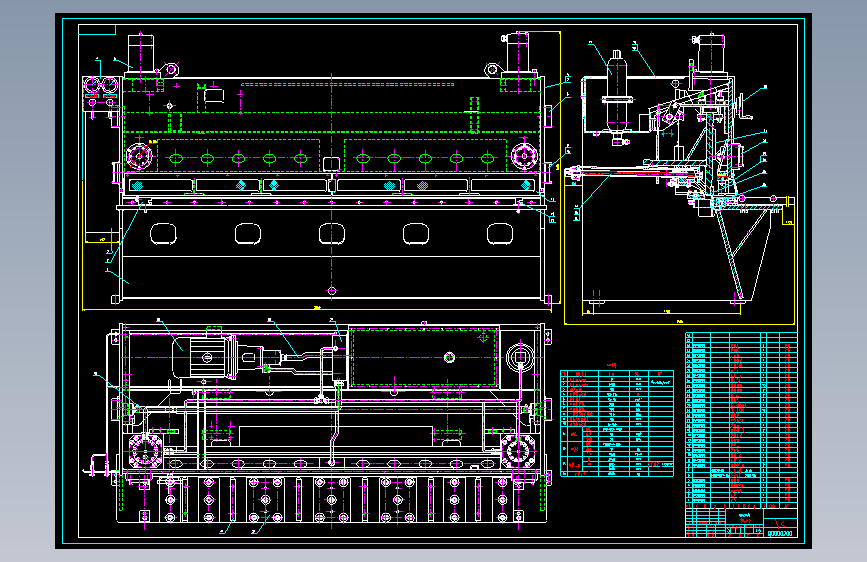Select the side section view drawing

680,179
